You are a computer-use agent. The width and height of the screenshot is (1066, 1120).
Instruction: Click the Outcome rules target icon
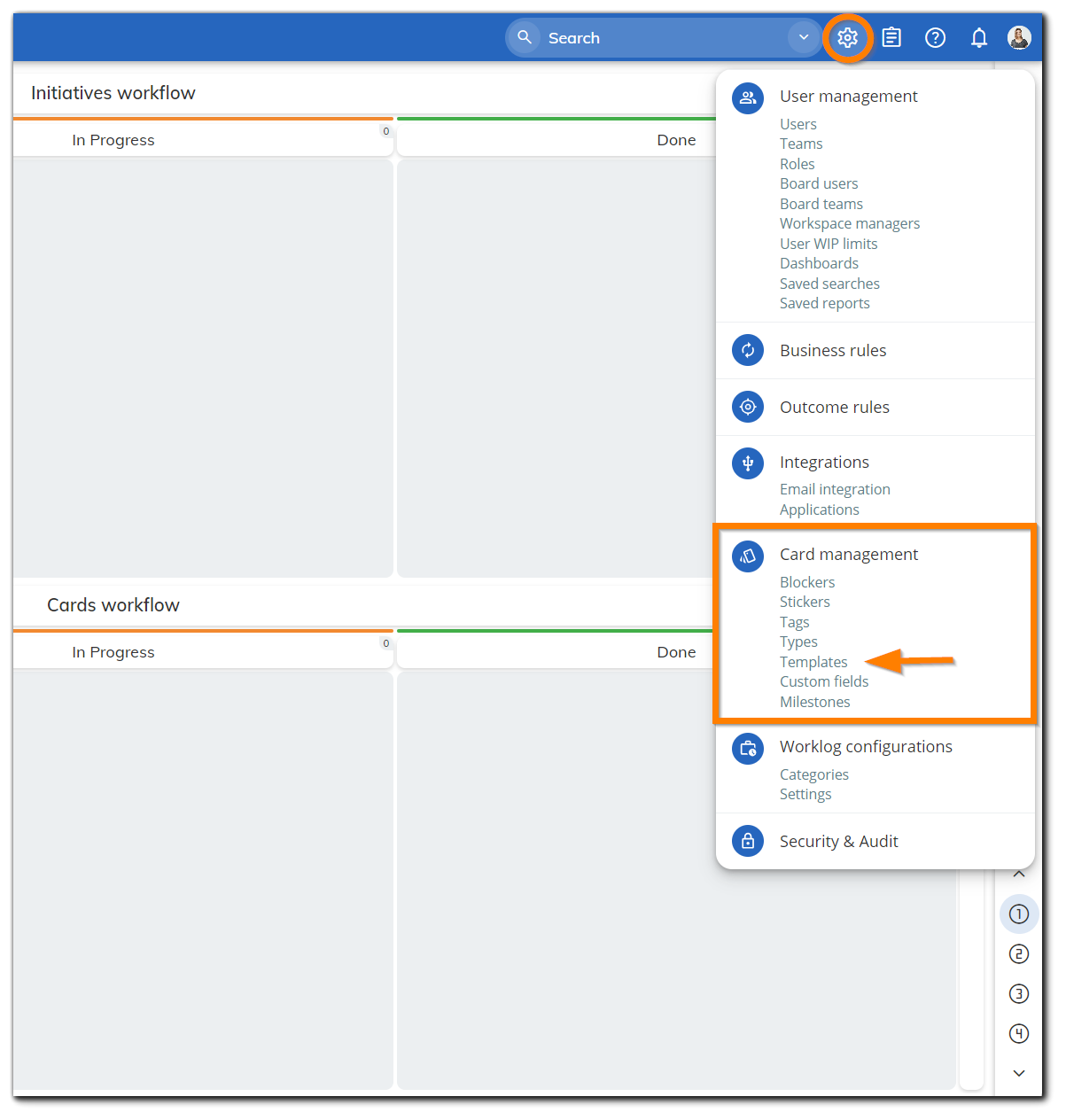[x=747, y=407]
